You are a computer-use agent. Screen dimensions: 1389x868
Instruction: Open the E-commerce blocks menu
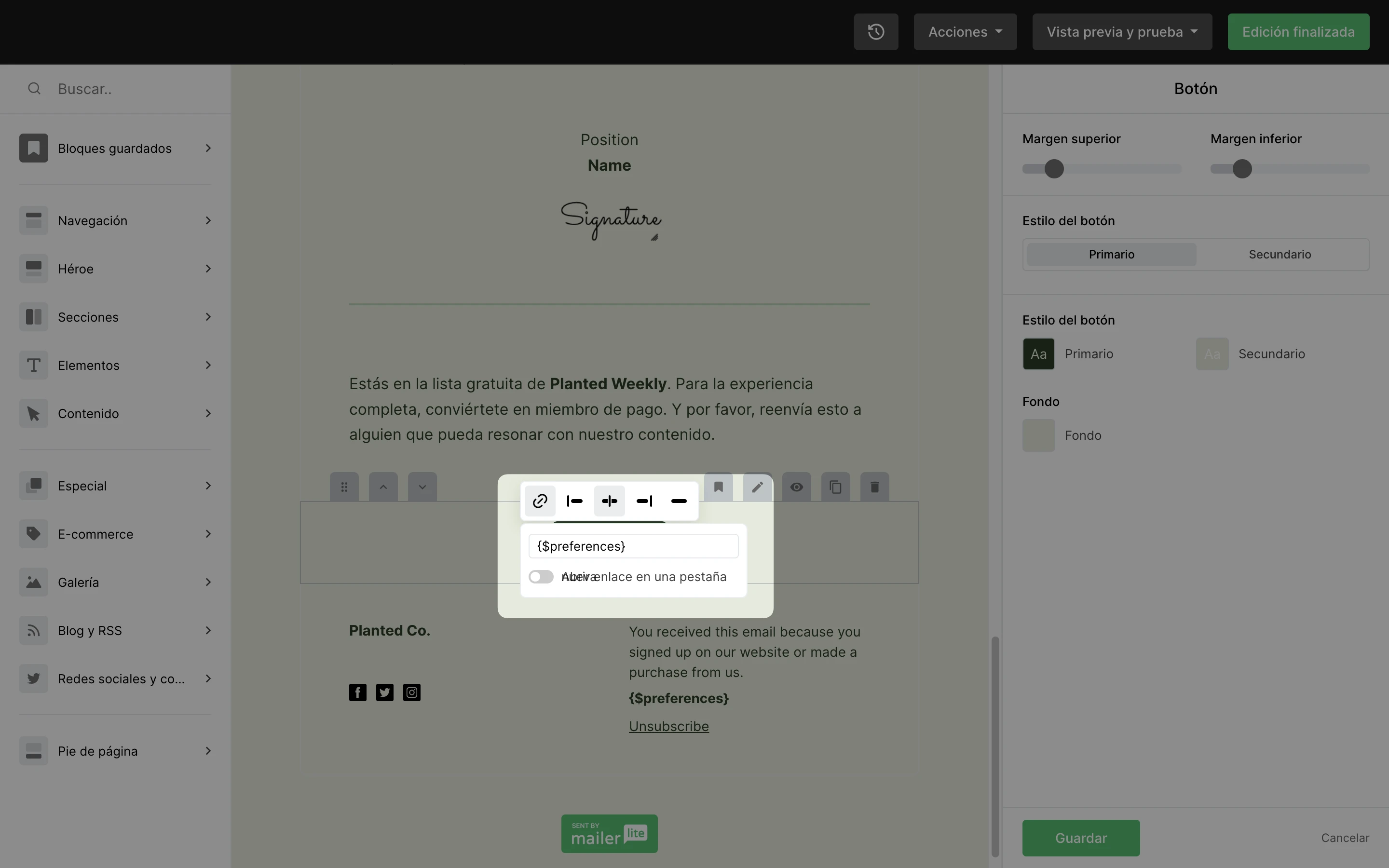click(115, 534)
